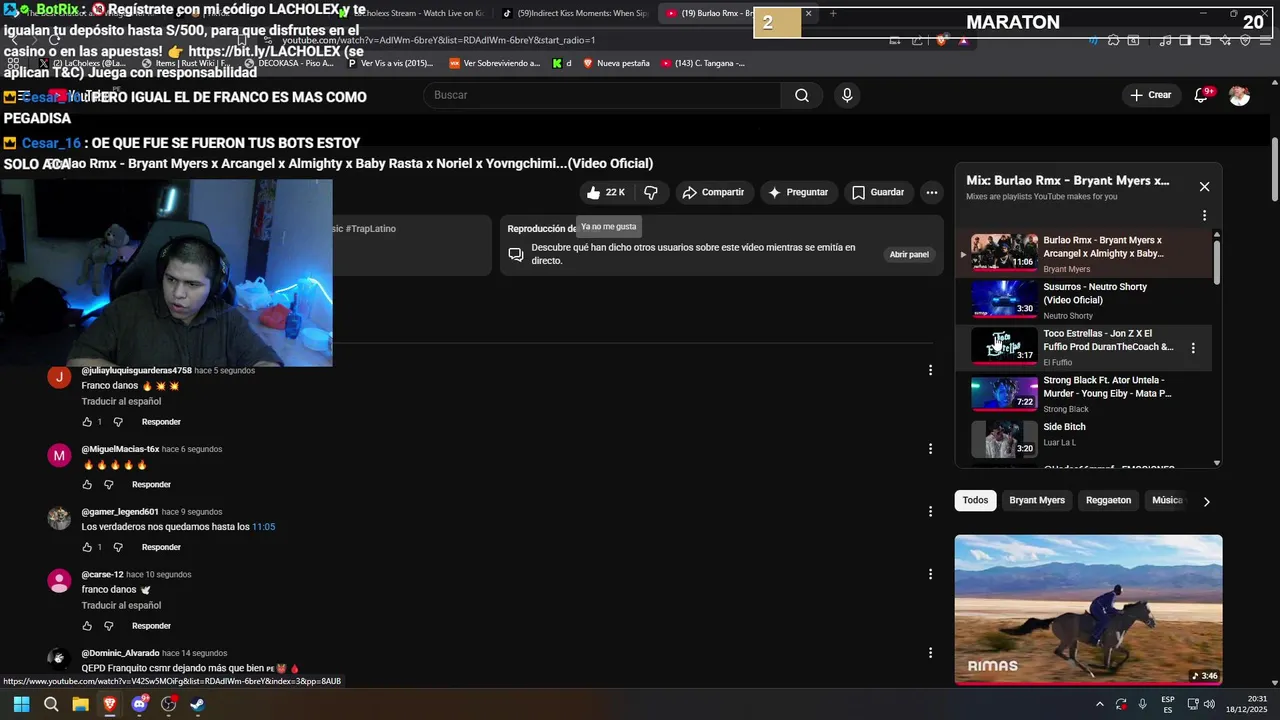Like gamer_legend601's comment
This screenshot has width=1280, height=720.
pyautogui.click(x=87, y=547)
